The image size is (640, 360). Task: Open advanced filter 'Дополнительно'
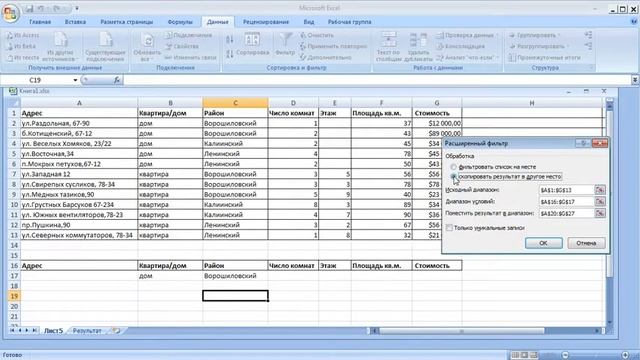point(325,58)
